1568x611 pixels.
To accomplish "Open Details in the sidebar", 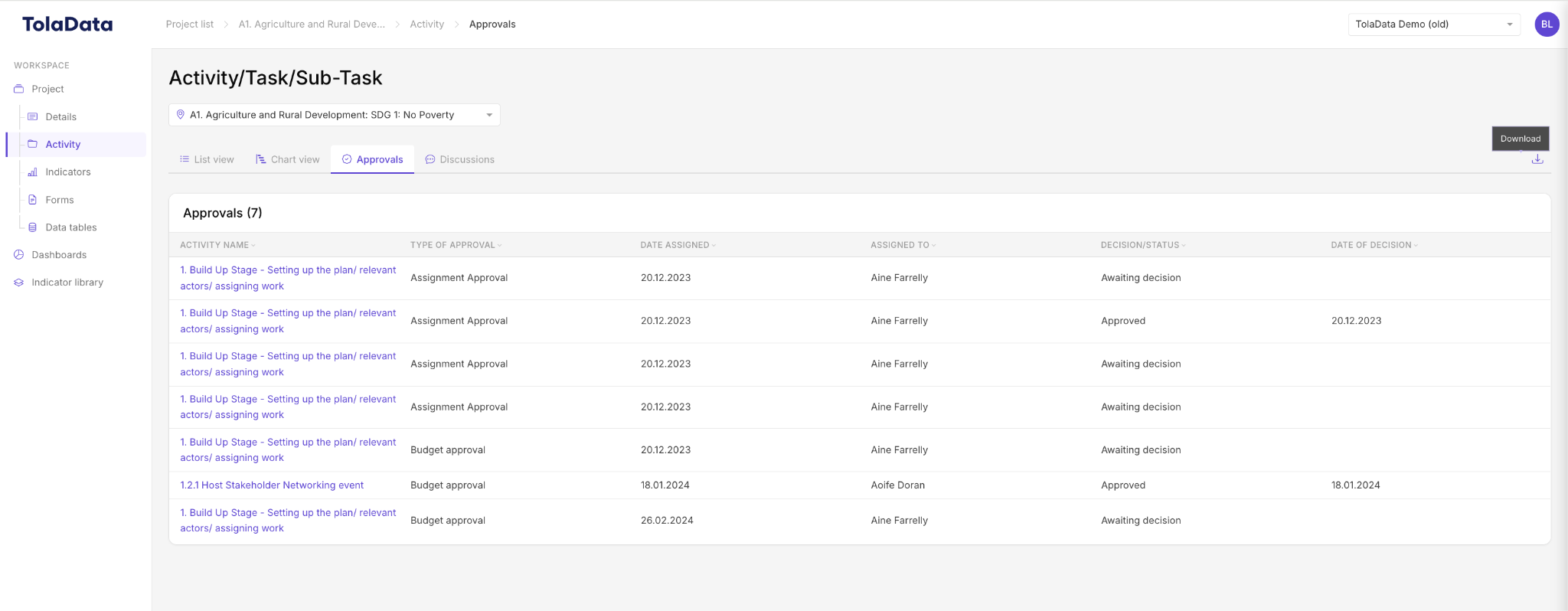I will (61, 117).
